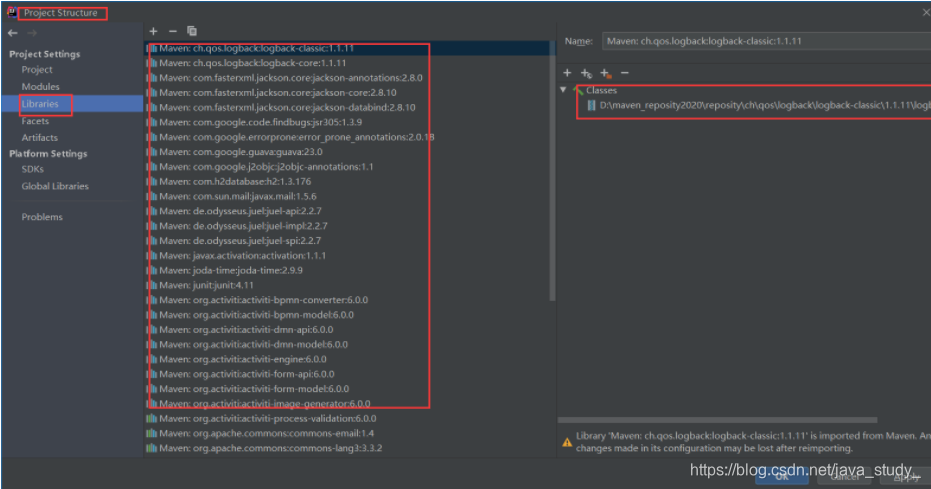This screenshot has width=931, height=489.
Task: Specify documentation URL plus-globe icon
Action: [x=586, y=73]
